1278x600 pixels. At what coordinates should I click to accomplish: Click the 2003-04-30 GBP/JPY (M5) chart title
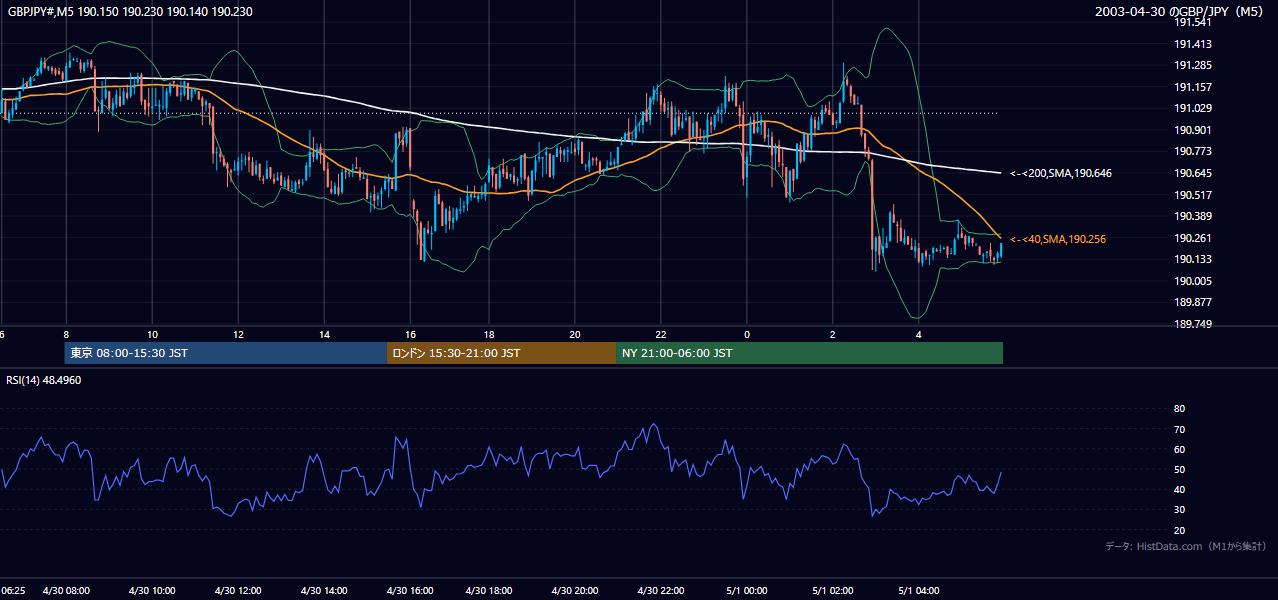[x=1181, y=11]
